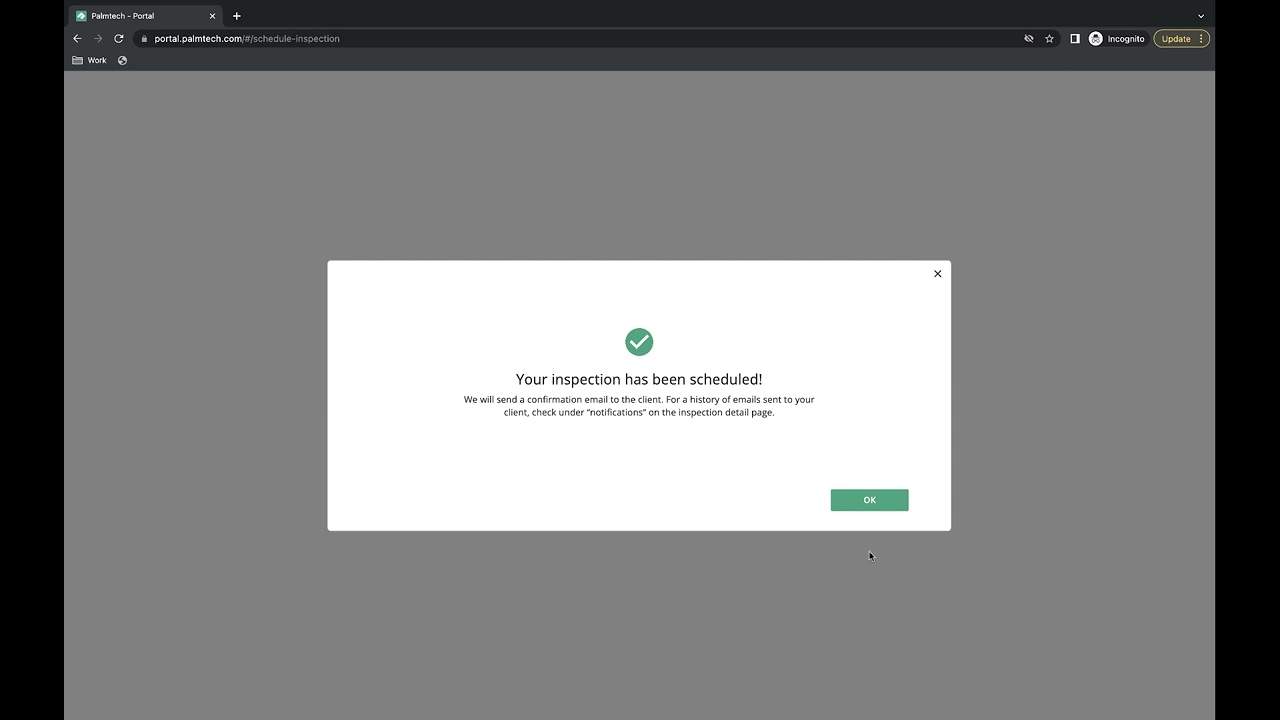Open a new tab with plus icon
Screen dimensions: 1280x720
point(237,16)
